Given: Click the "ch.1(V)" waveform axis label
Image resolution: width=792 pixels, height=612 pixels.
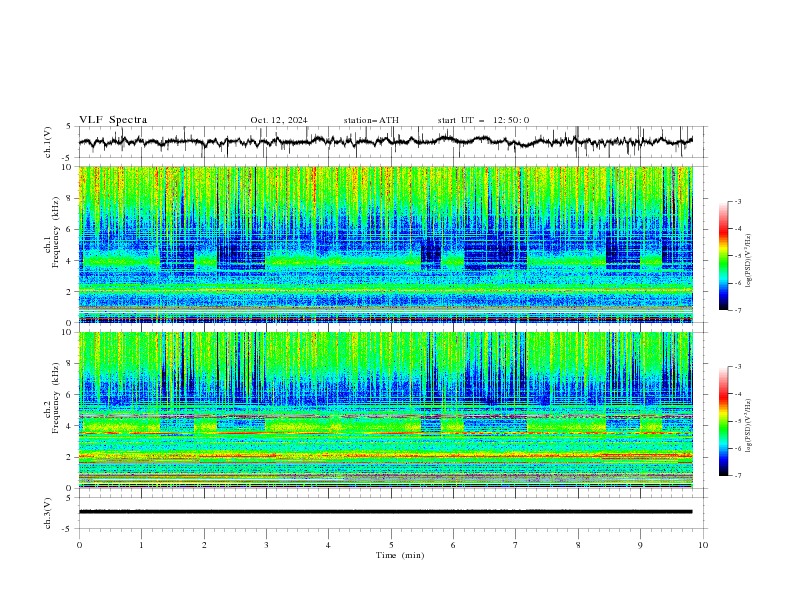Looking at the screenshot, I should click(48, 142).
